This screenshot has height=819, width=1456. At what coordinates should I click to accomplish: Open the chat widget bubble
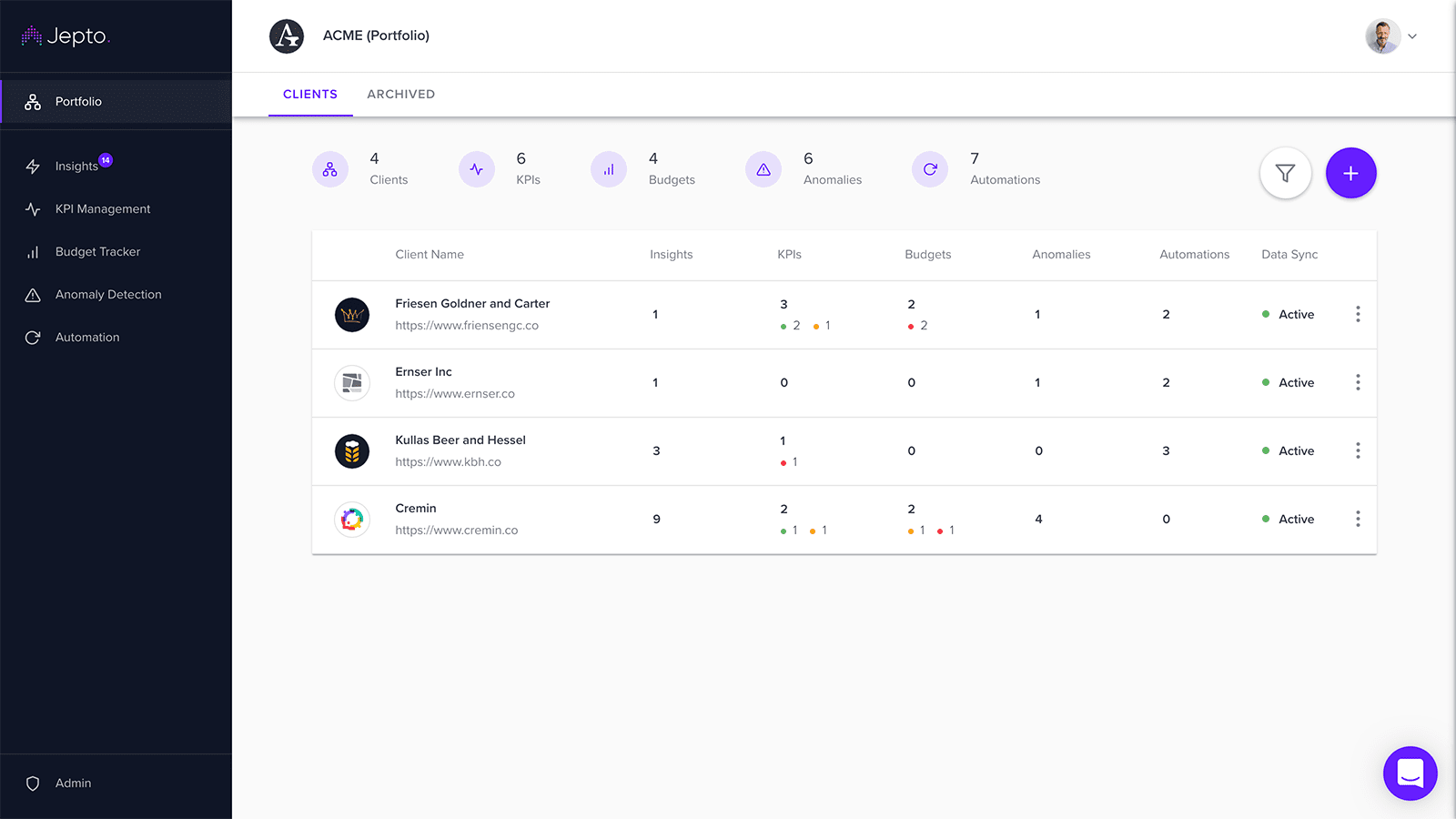1410,773
